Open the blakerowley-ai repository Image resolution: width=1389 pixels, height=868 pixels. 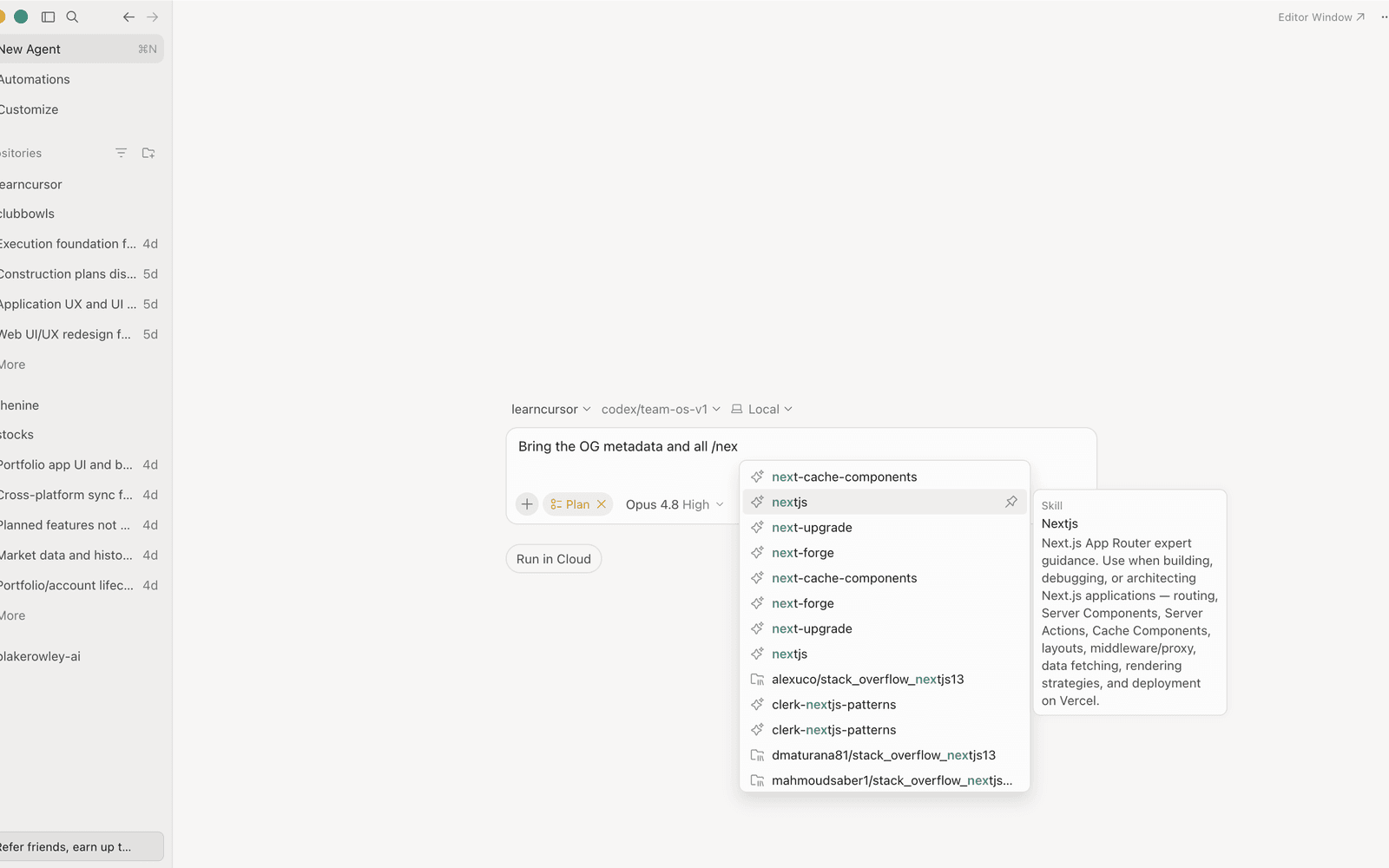82,656
